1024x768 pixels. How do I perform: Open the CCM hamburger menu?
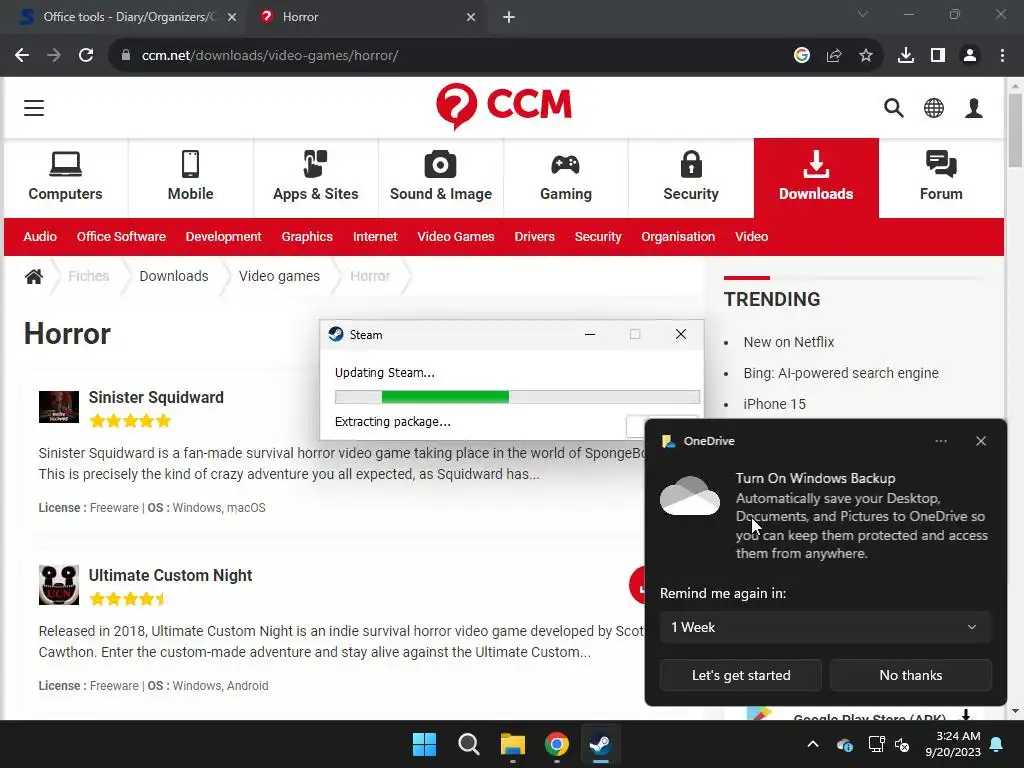pos(34,108)
